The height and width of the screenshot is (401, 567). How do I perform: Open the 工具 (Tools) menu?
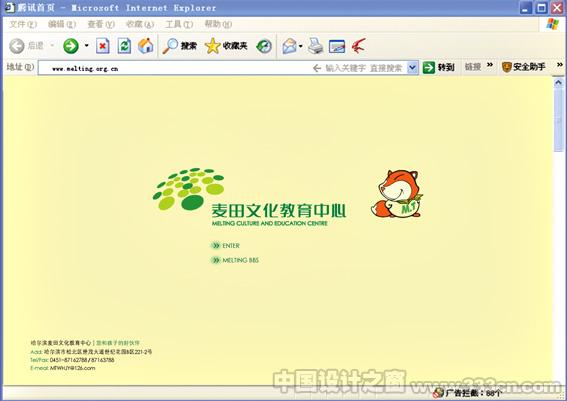(179, 24)
